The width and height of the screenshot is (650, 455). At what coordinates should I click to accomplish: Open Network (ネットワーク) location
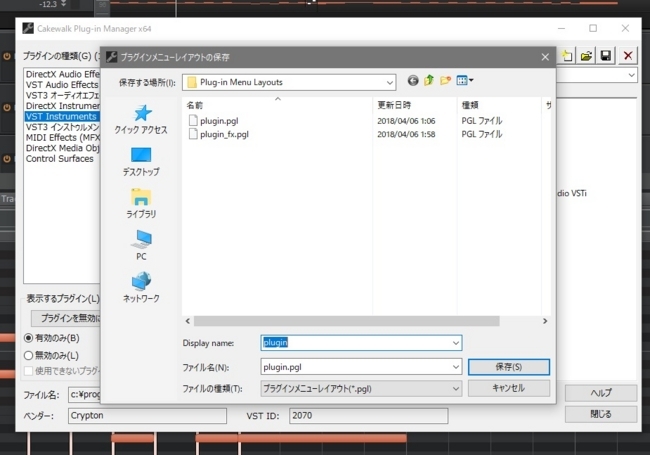click(141, 287)
